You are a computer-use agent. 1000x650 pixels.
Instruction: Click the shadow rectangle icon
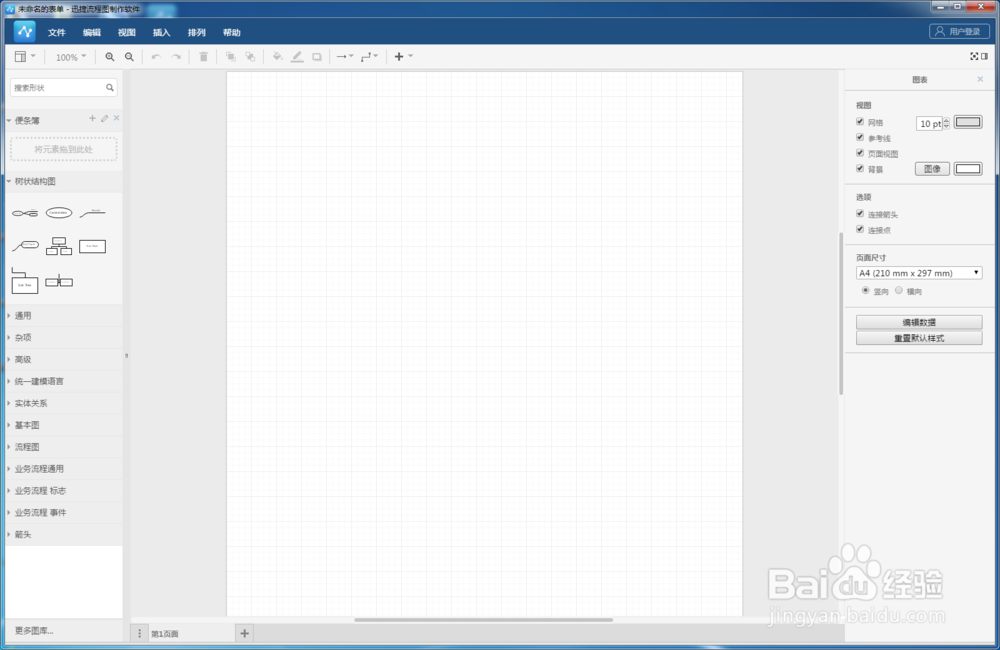pyautogui.click(x=317, y=57)
